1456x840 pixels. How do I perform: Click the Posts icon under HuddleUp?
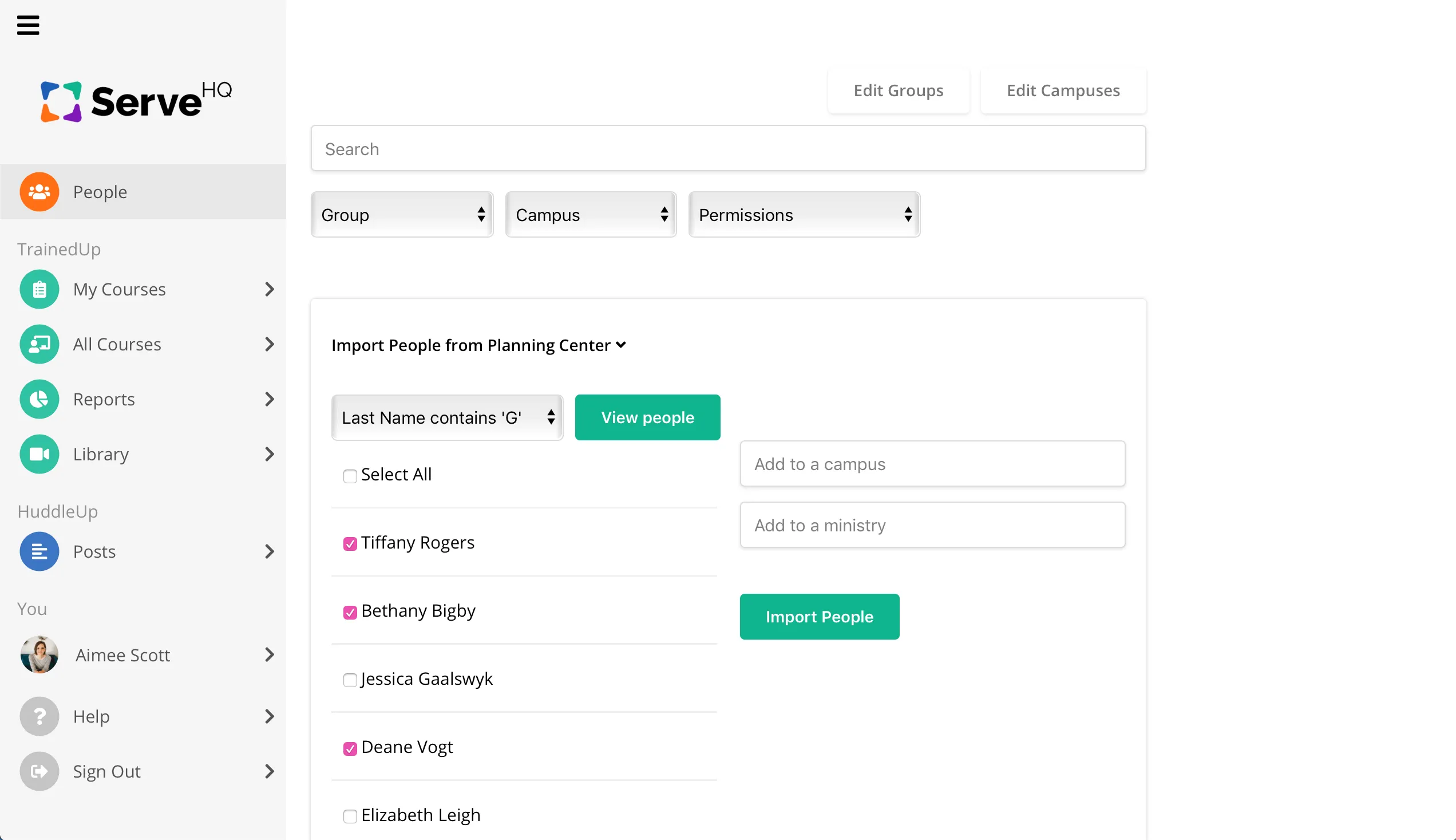39,551
